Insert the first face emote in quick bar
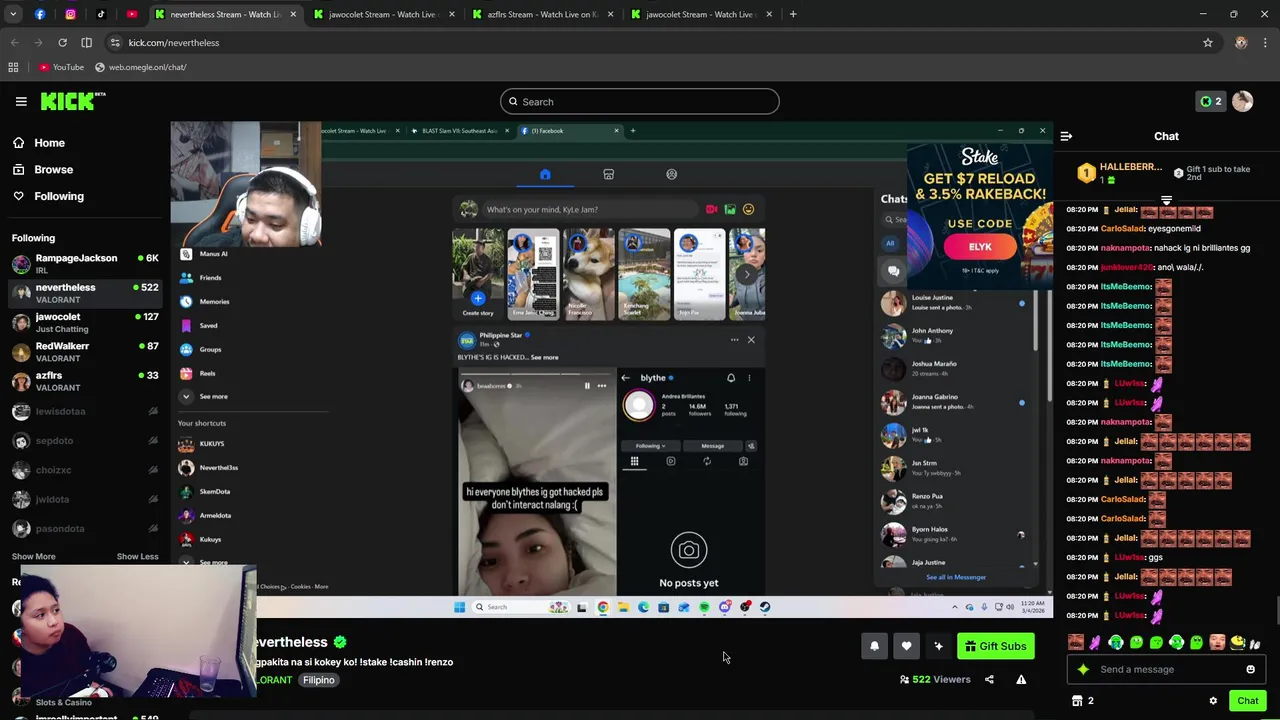The height and width of the screenshot is (720, 1280). (x=1075, y=643)
